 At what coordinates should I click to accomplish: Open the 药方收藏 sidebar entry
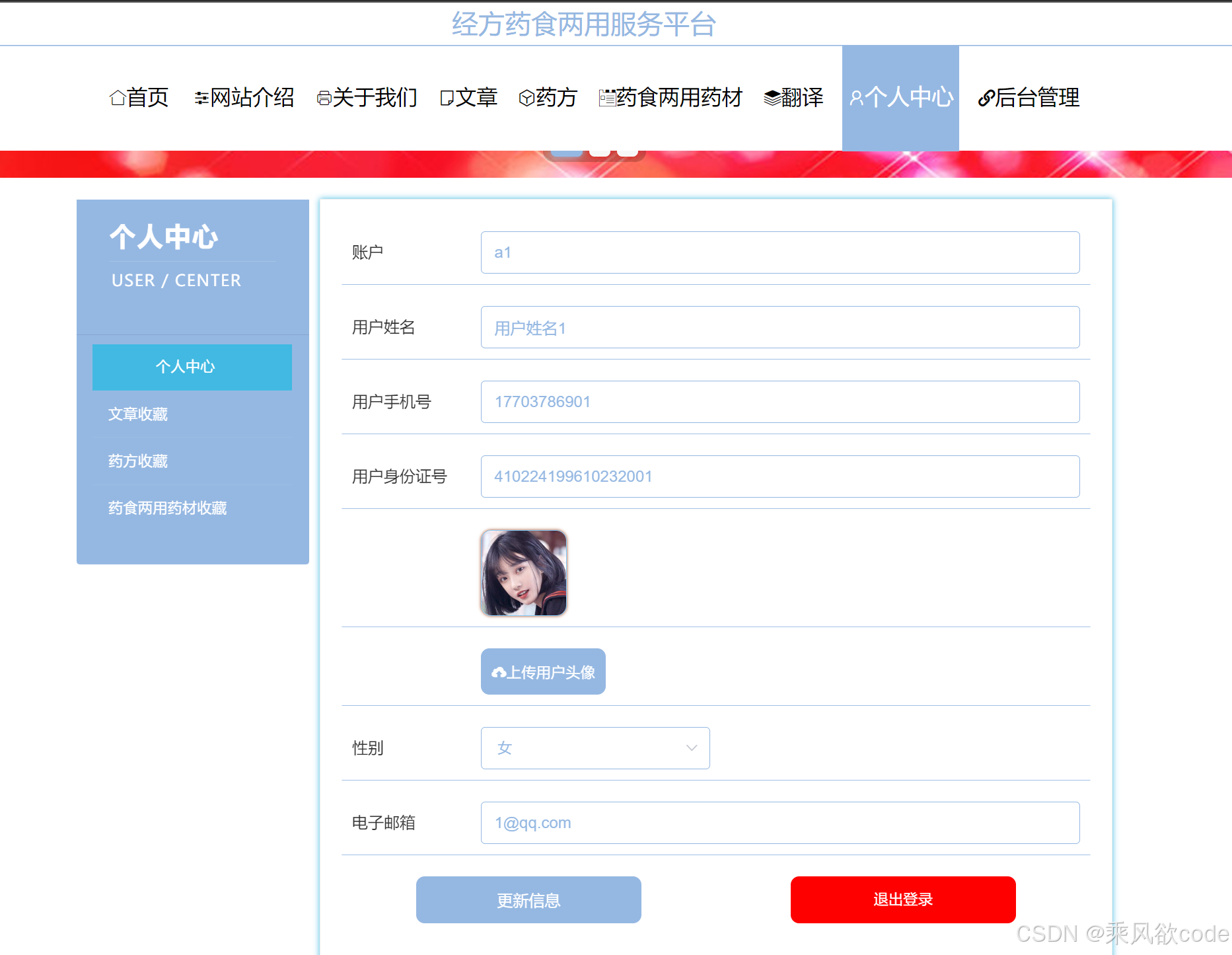[x=137, y=461]
